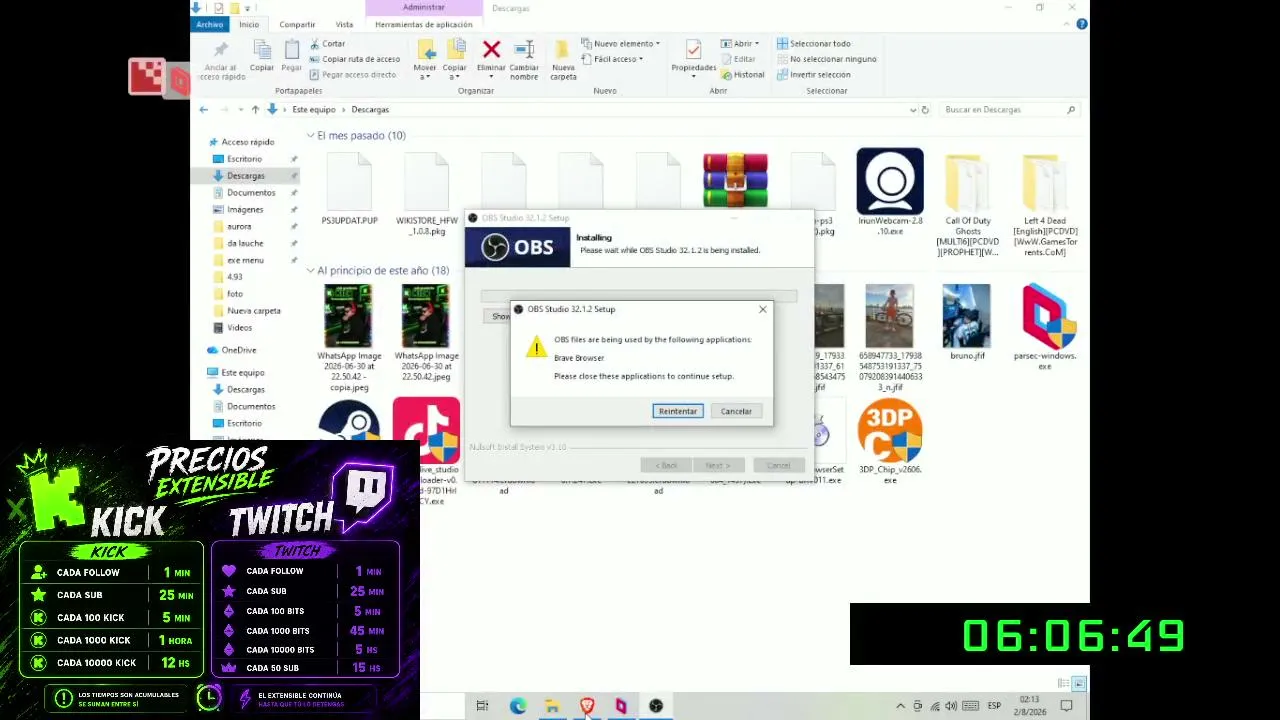Viewport: 1280px width, 720px height.
Task: Click Historial in the Abrir group
Action: pos(743,74)
